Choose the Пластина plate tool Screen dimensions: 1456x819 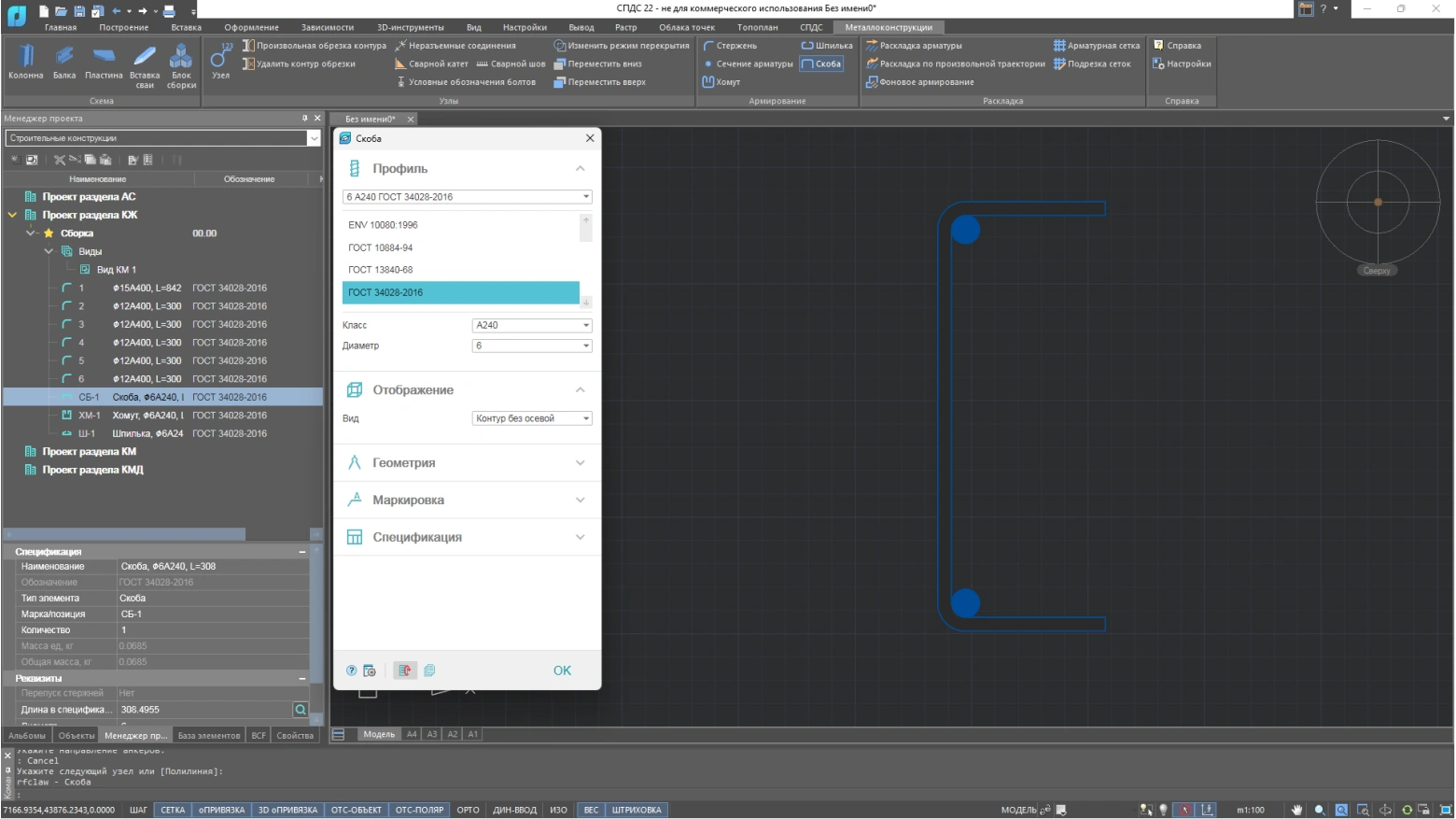pyautogui.click(x=104, y=62)
